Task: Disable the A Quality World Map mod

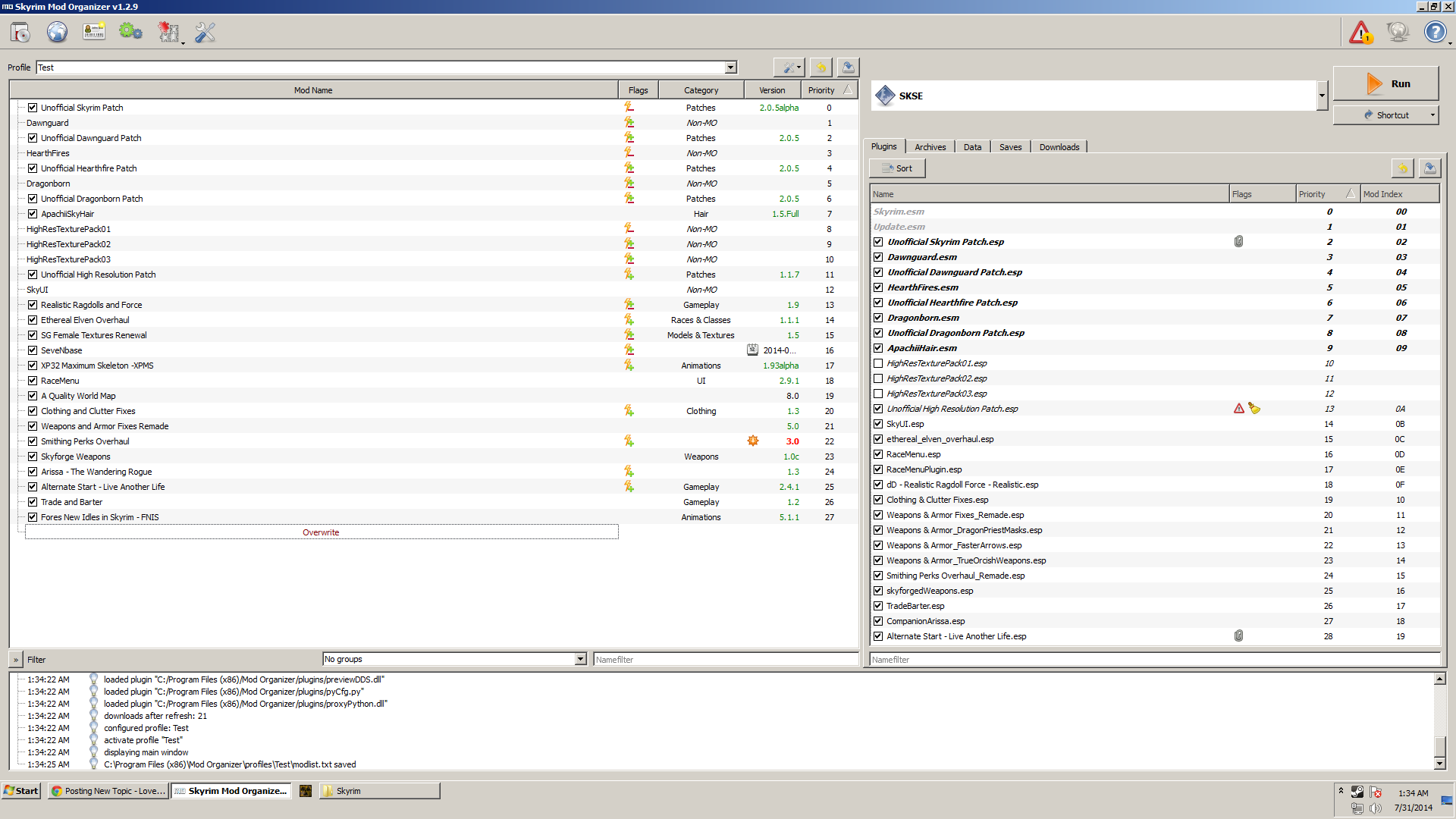Action: (x=33, y=396)
